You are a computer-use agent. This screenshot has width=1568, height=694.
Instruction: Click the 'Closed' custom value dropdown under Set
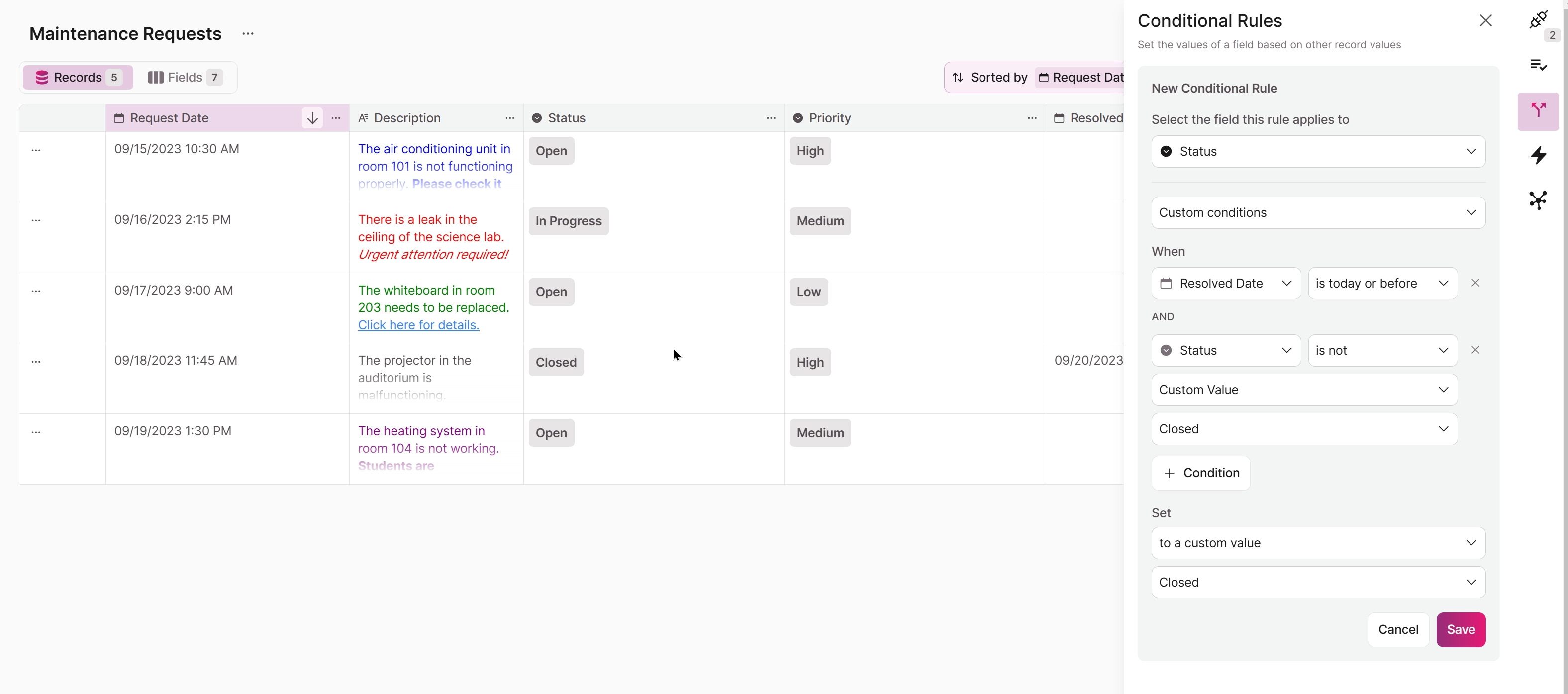coord(1317,582)
